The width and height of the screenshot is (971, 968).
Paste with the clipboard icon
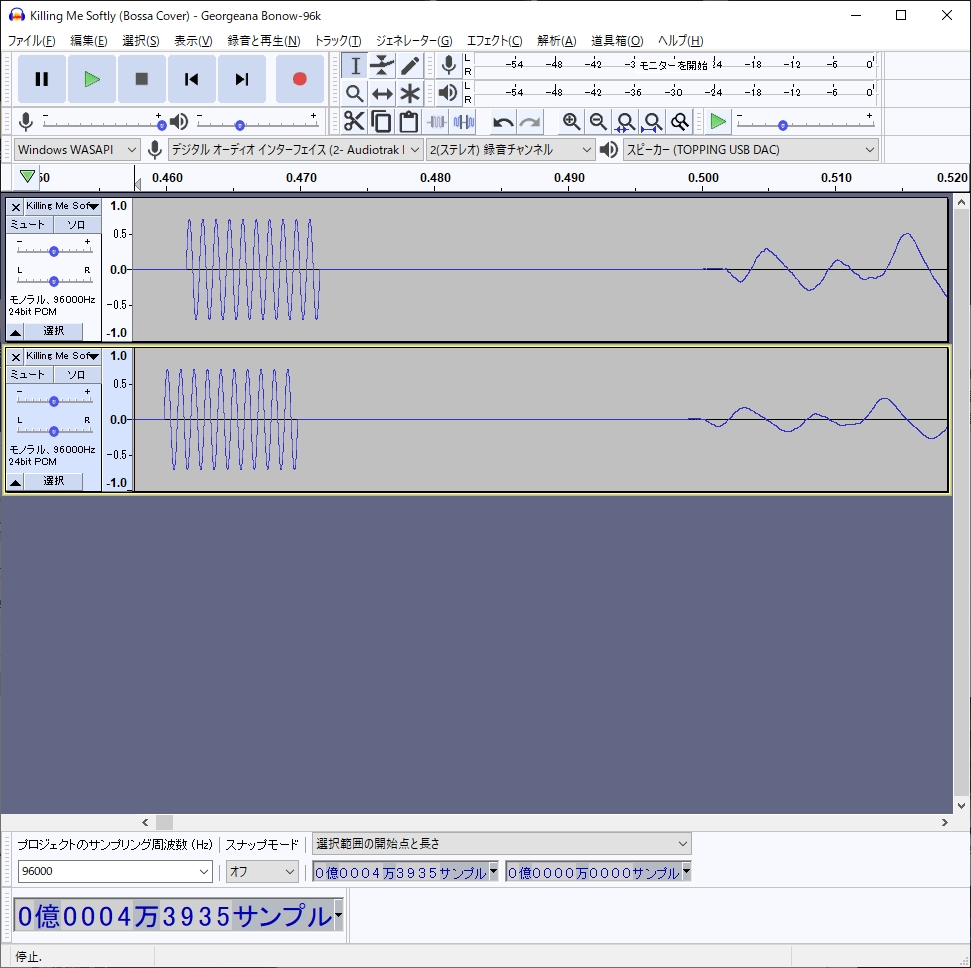pyautogui.click(x=409, y=121)
